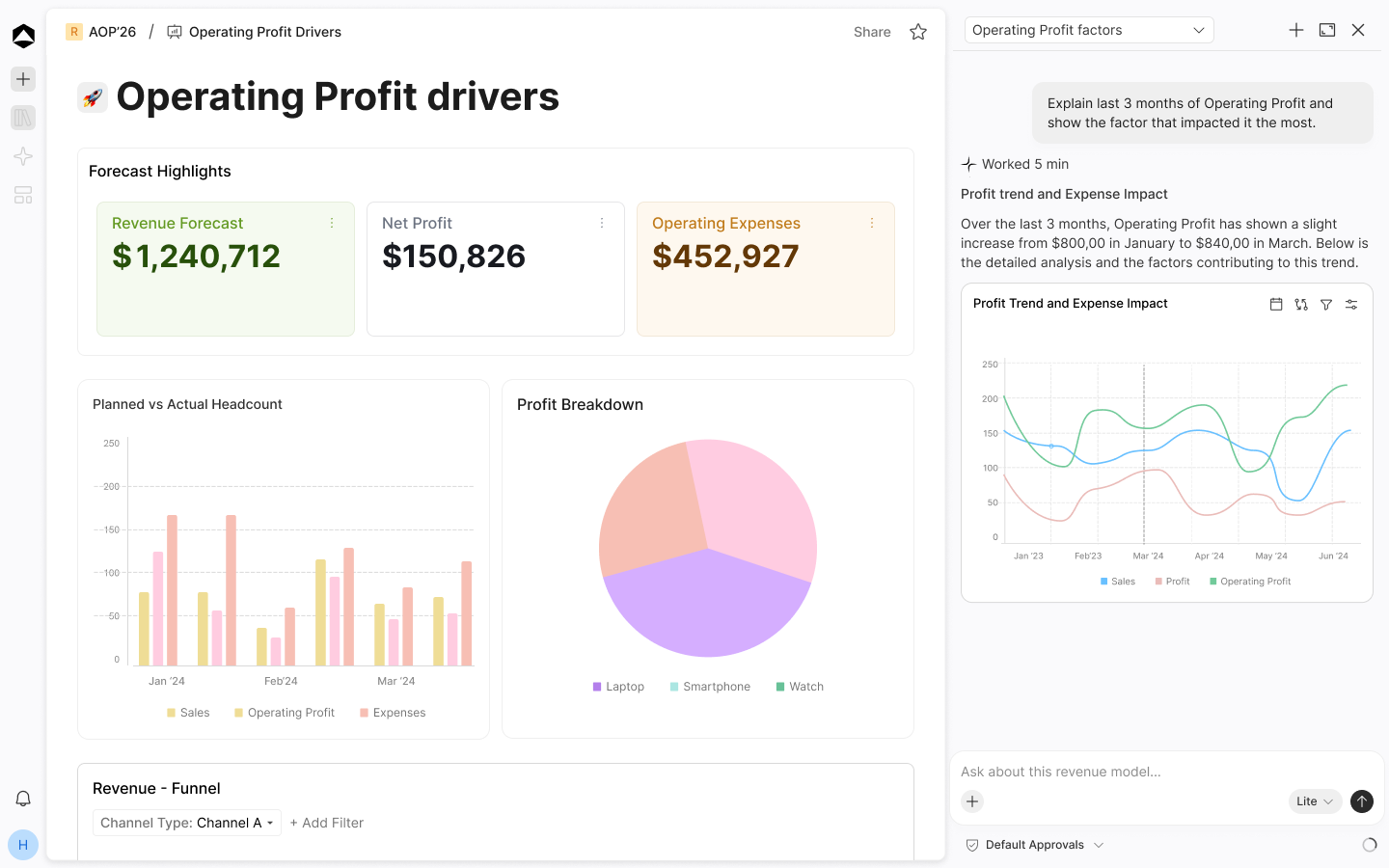Open Operating Expenses card options menu
The width and height of the screenshot is (1389, 868).
(x=872, y=223)
